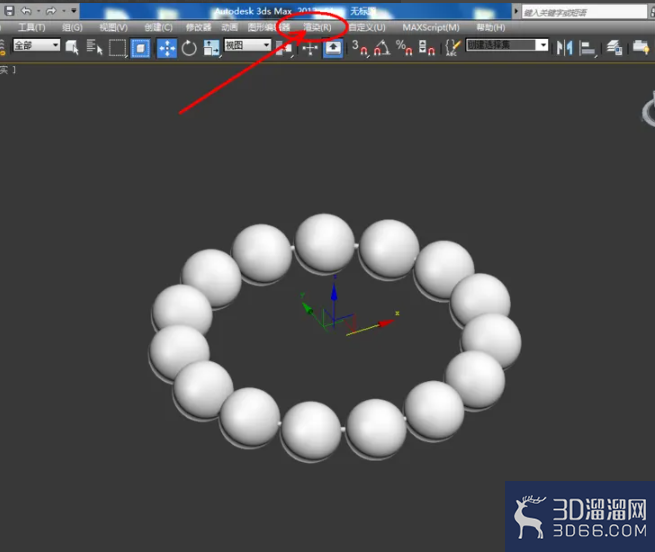Open the 修改器 menu
Screen dimensions: 655x552
[x=198, y=28]
